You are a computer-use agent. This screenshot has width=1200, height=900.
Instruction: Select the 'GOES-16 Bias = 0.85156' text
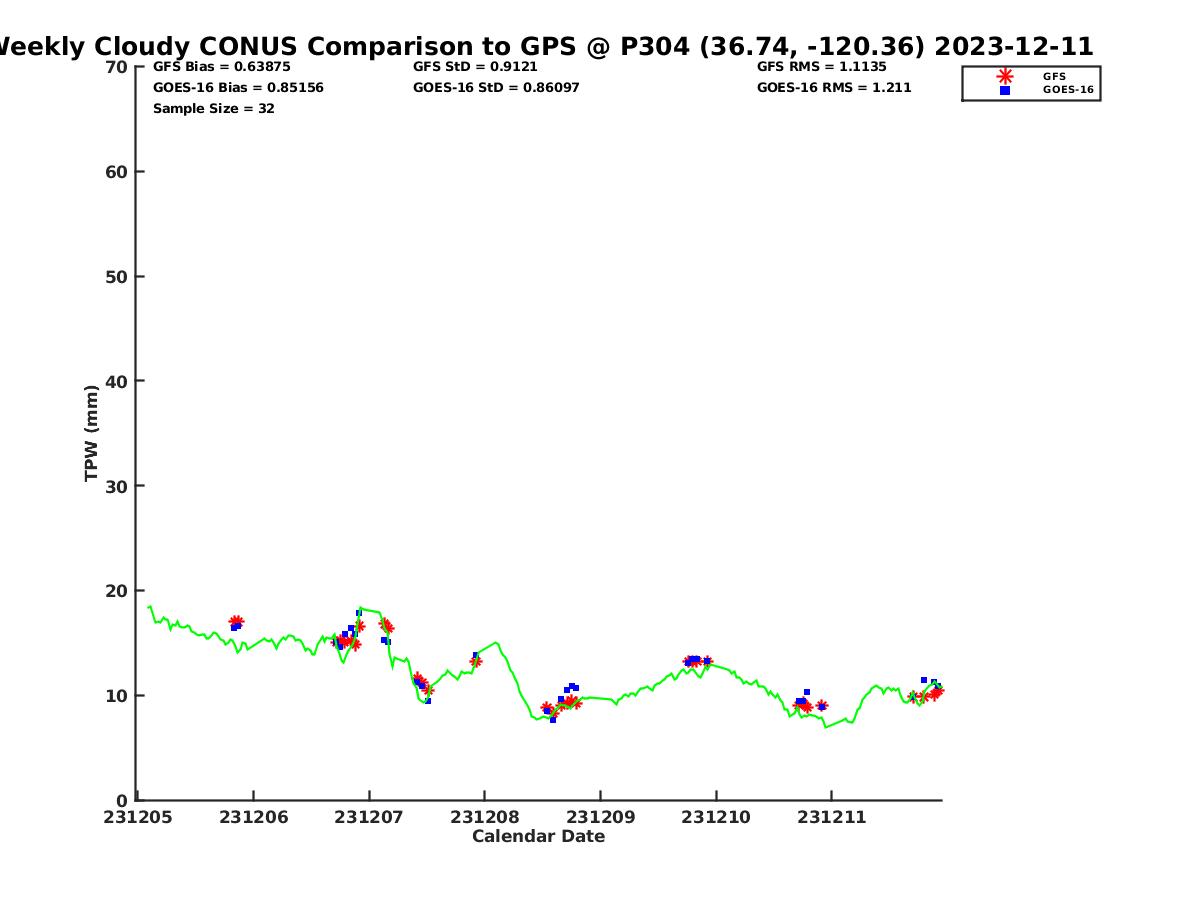tap(238, 88)
